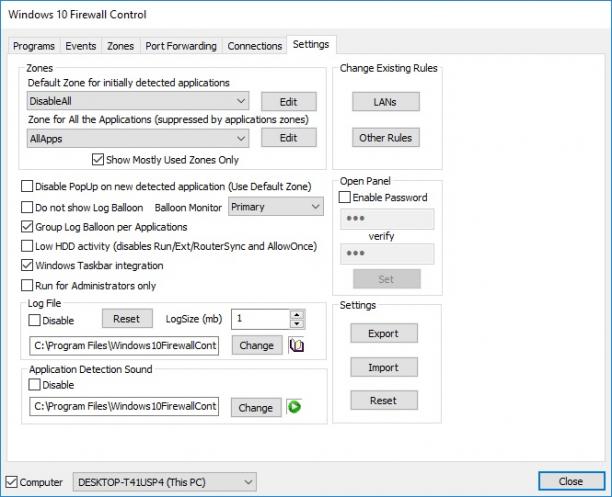Viewport: 612px width, 497px height.
Task: Switch to the Events tab
Action: [81, 46]
